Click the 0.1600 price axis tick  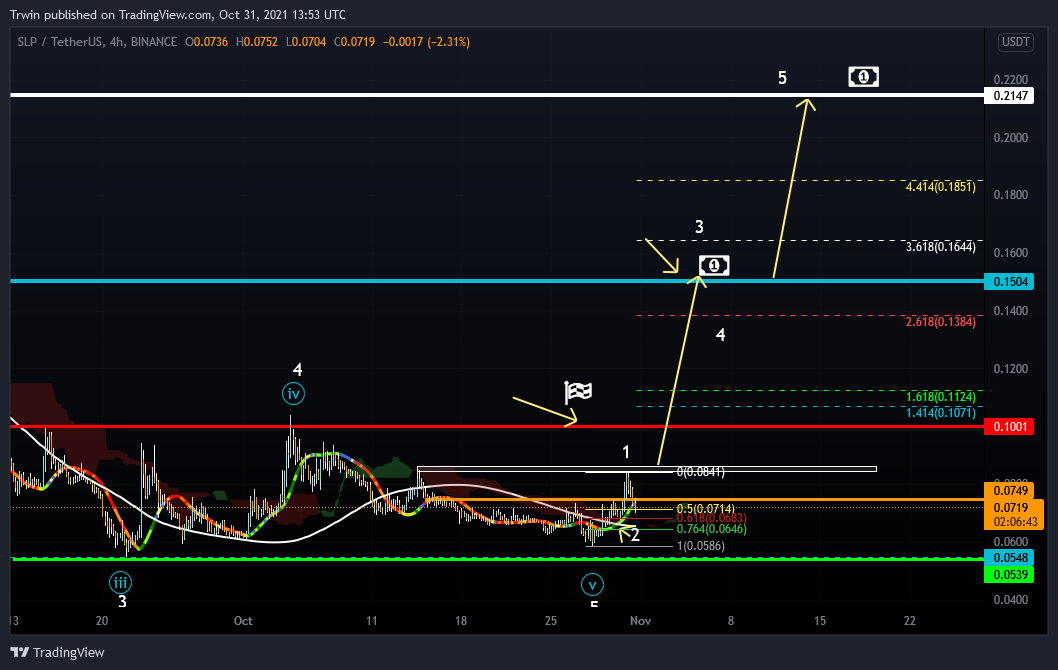[x=1011, y=253]
